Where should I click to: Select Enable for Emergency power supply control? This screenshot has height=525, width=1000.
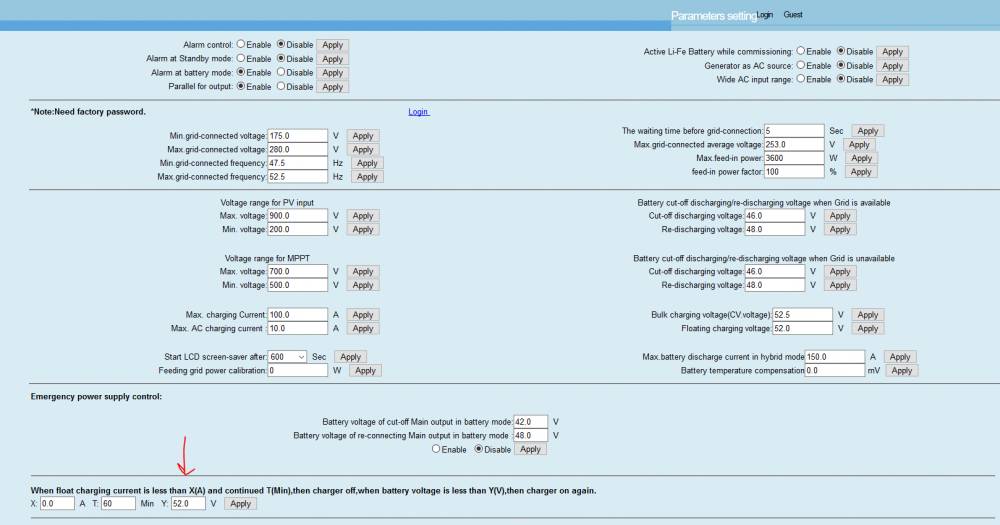tap(436, 449)
